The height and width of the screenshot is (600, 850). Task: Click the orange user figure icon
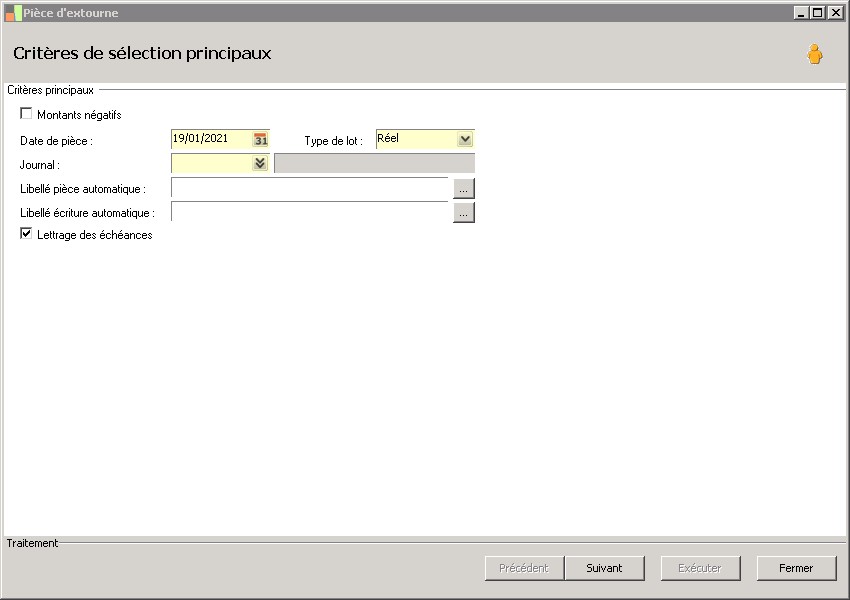pos(814,54)
